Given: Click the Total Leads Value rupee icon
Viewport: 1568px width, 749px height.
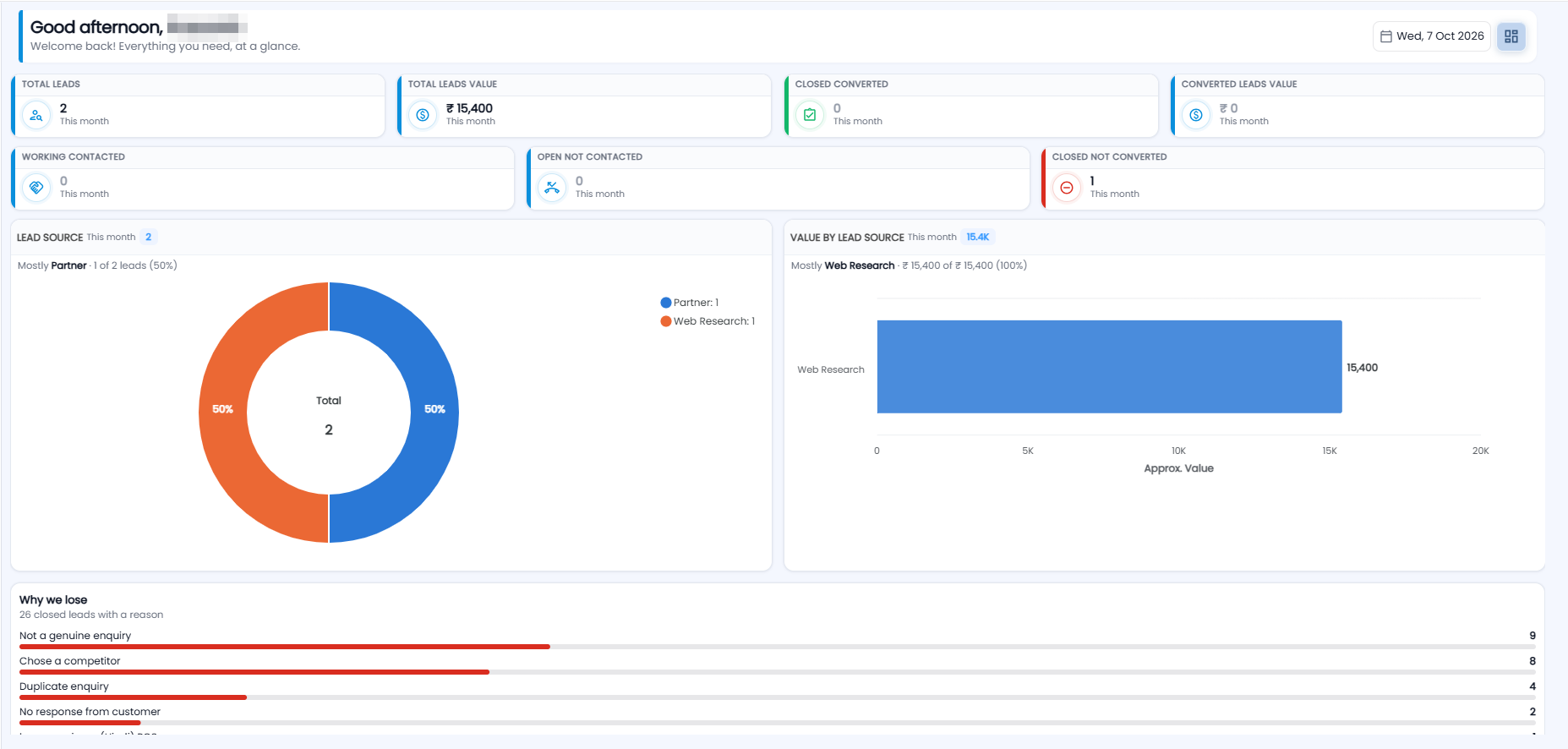Looking at the screenshot, I should (x=423, y=115).
